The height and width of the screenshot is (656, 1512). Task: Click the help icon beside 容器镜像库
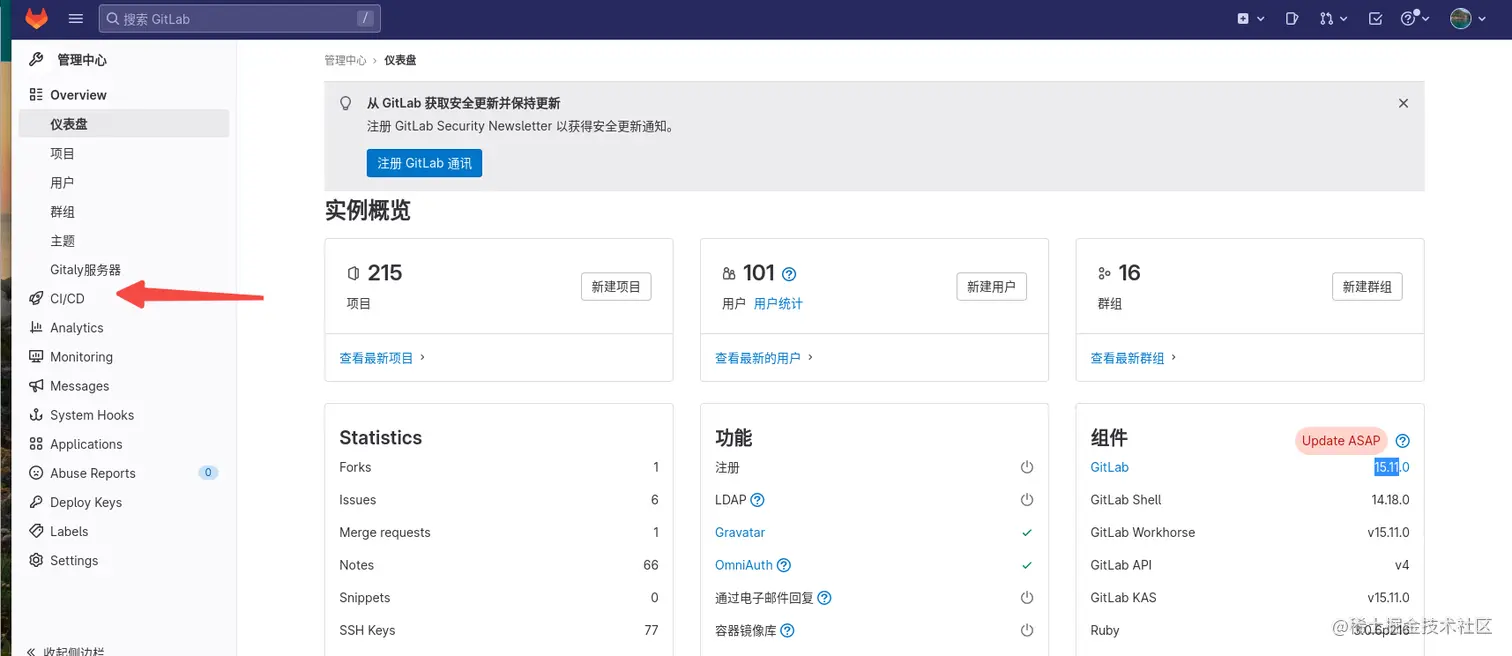(787, 631)
